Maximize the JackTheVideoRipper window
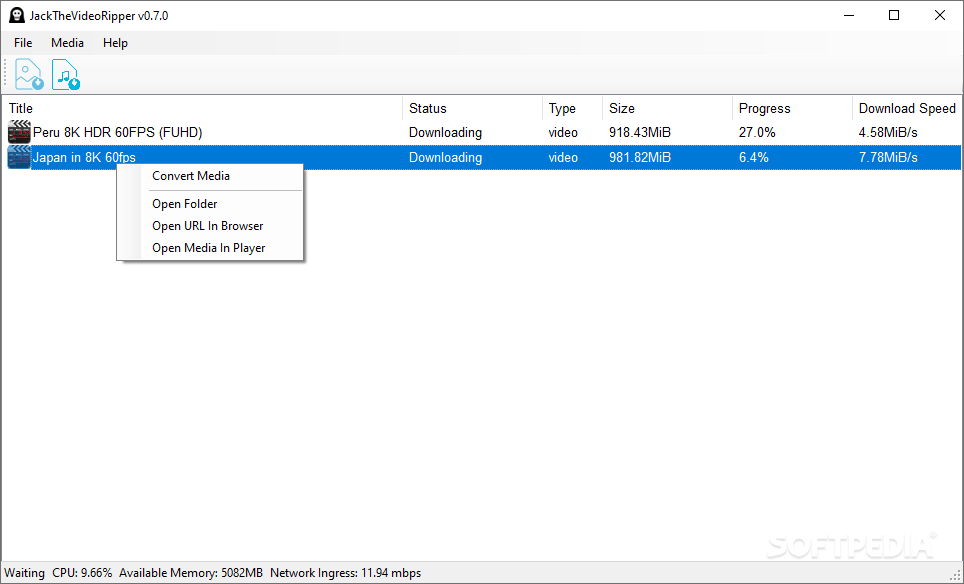The width and height of the screenshot is (964, 584). coord(894,15)
